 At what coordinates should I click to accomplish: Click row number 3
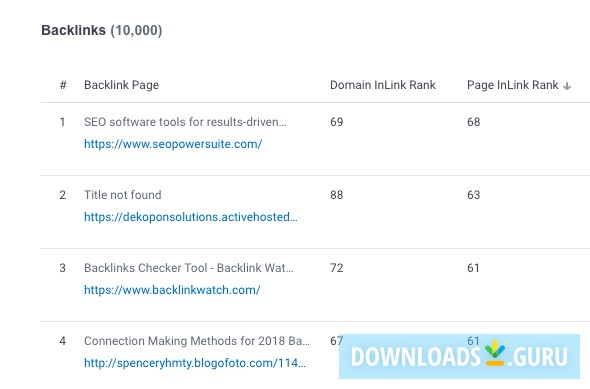(x=62, y=268)
